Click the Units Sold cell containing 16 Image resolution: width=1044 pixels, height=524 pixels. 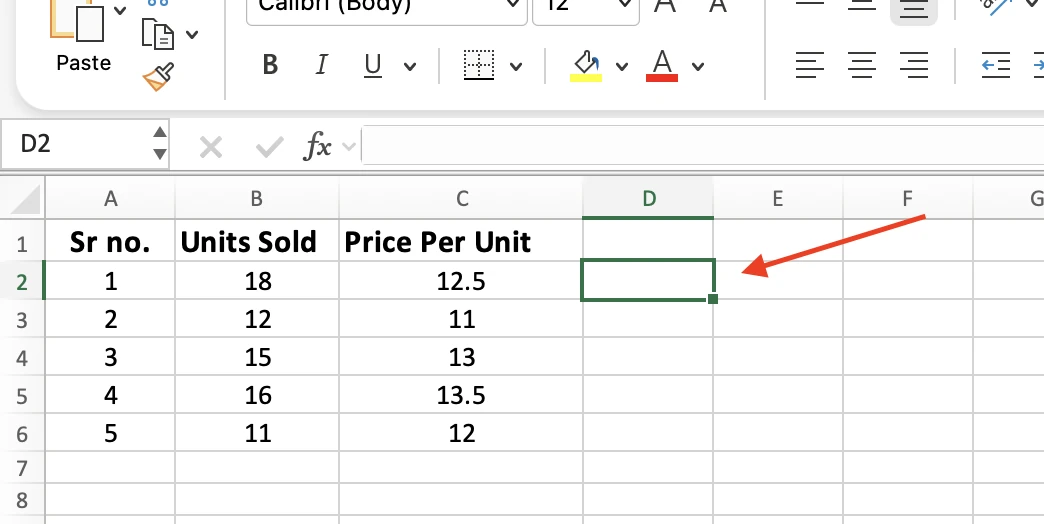[257, 395]
